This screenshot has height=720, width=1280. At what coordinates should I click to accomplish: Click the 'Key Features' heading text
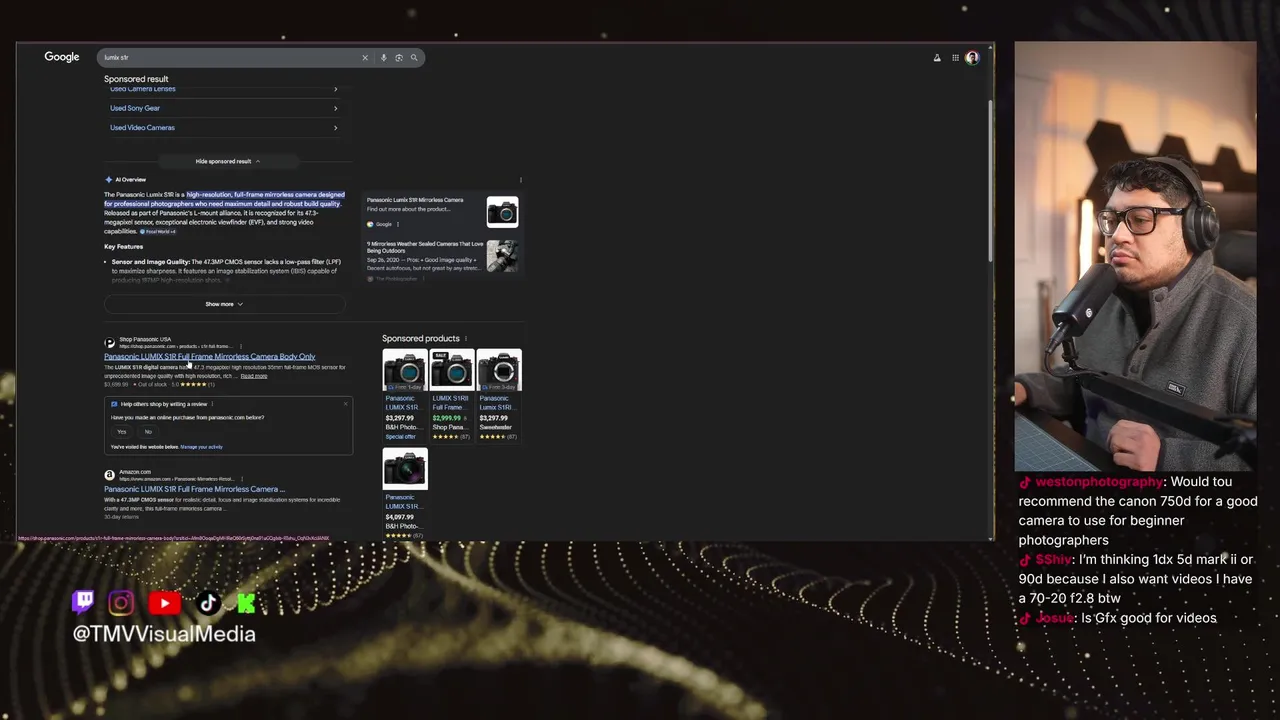(123, 247)
